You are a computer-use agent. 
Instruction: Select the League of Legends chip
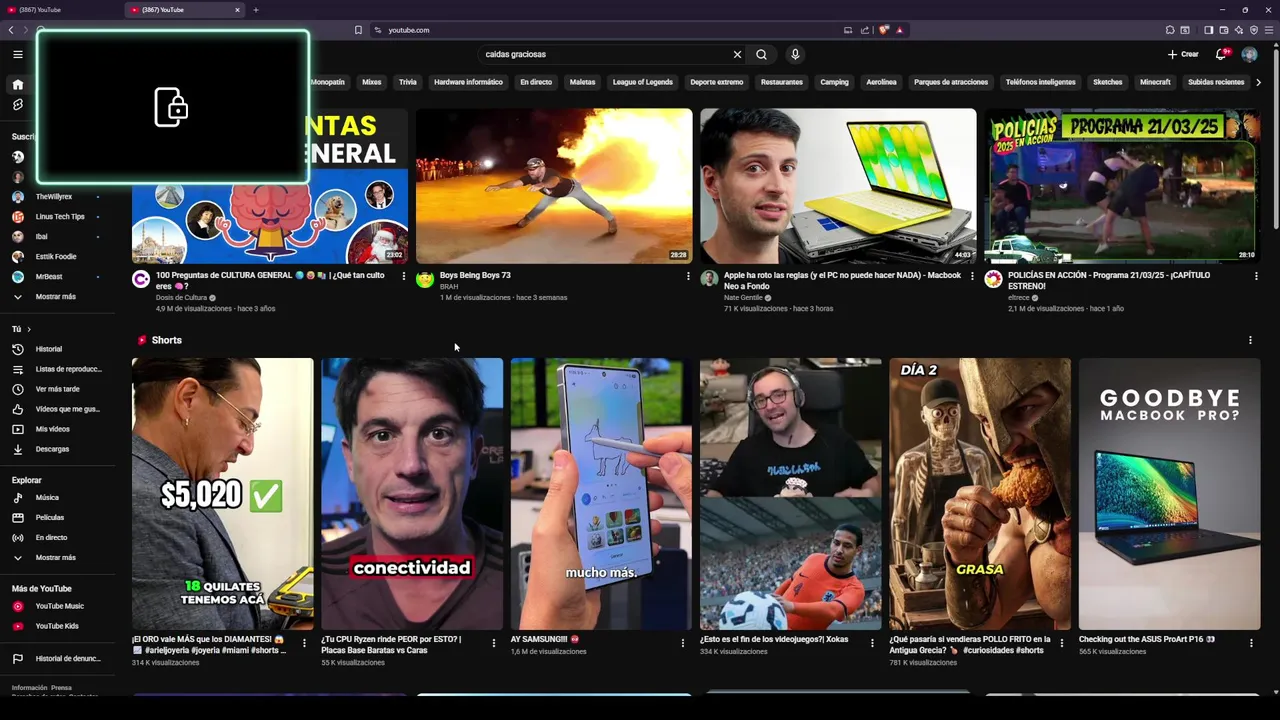[x=642, y=82]
